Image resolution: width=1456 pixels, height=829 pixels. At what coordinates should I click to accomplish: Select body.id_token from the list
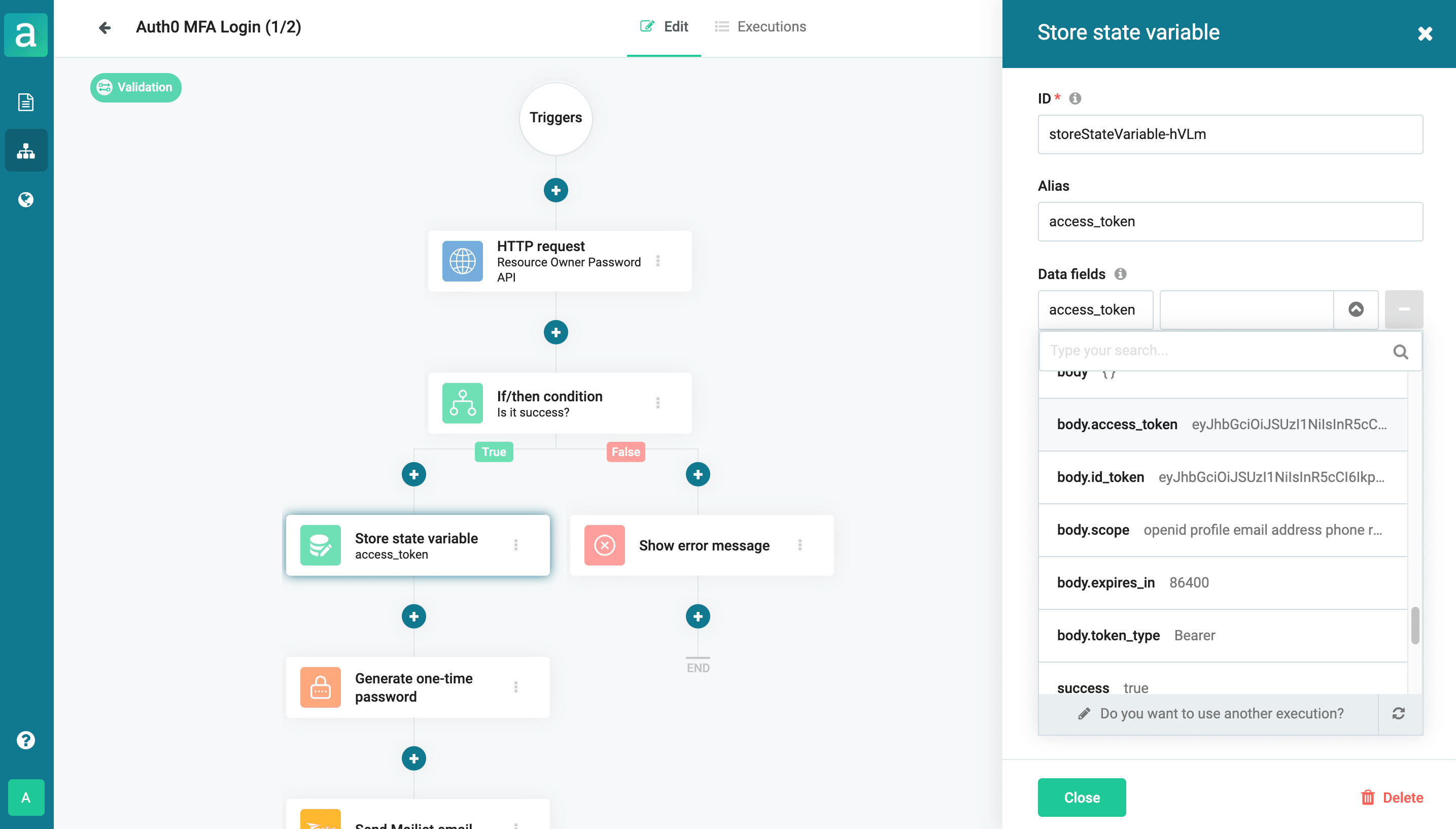coord(1223,477)
